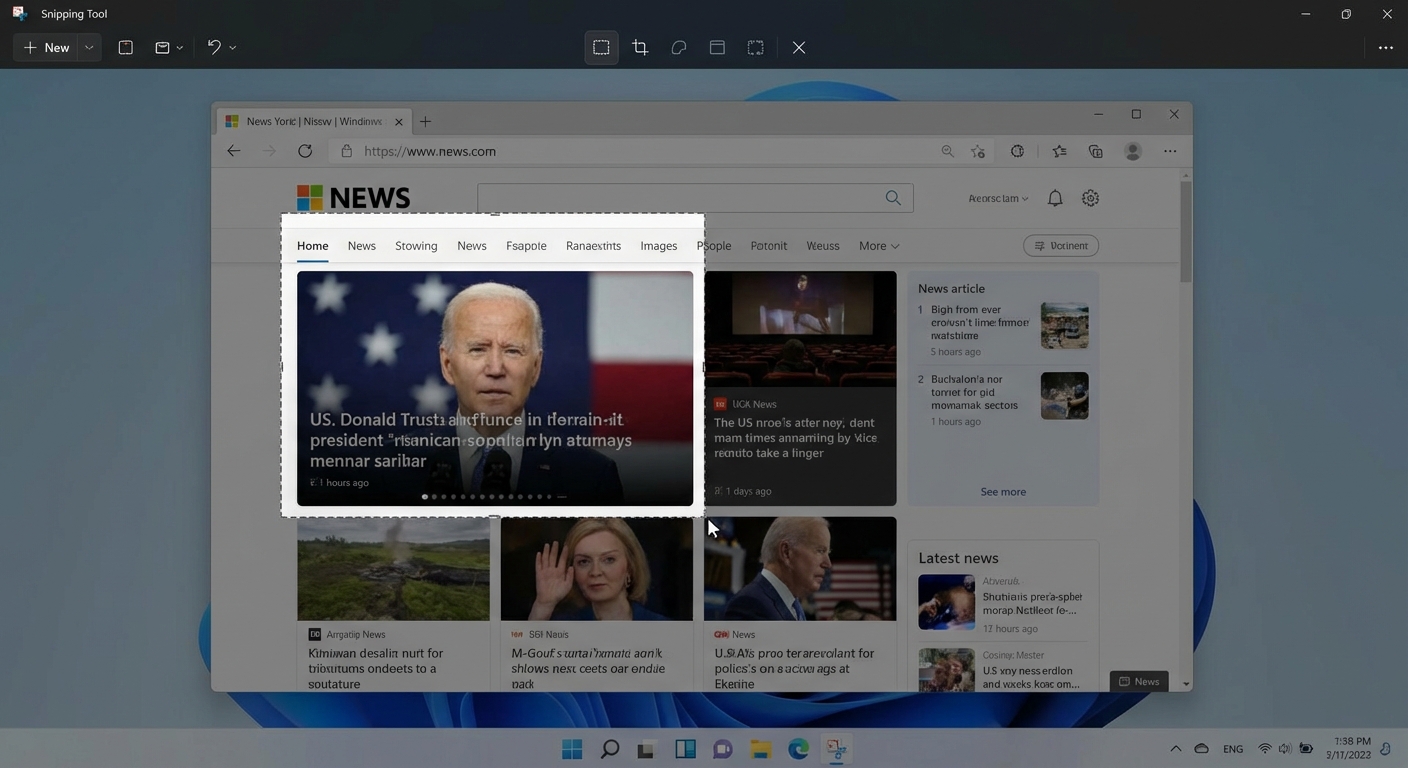Open the NEWS site settings gear
1408x768 pixels.
pyautogui.click(x=1089, y=198)
